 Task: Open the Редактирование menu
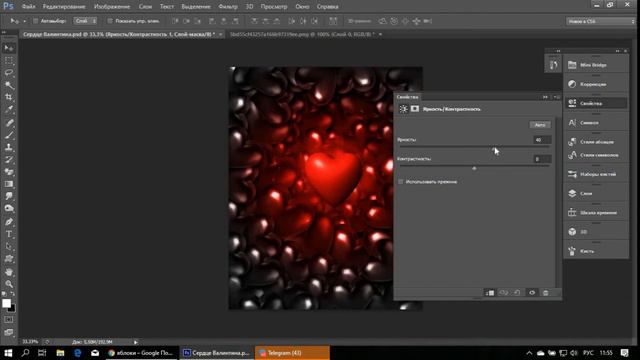[x=64, y=7]
